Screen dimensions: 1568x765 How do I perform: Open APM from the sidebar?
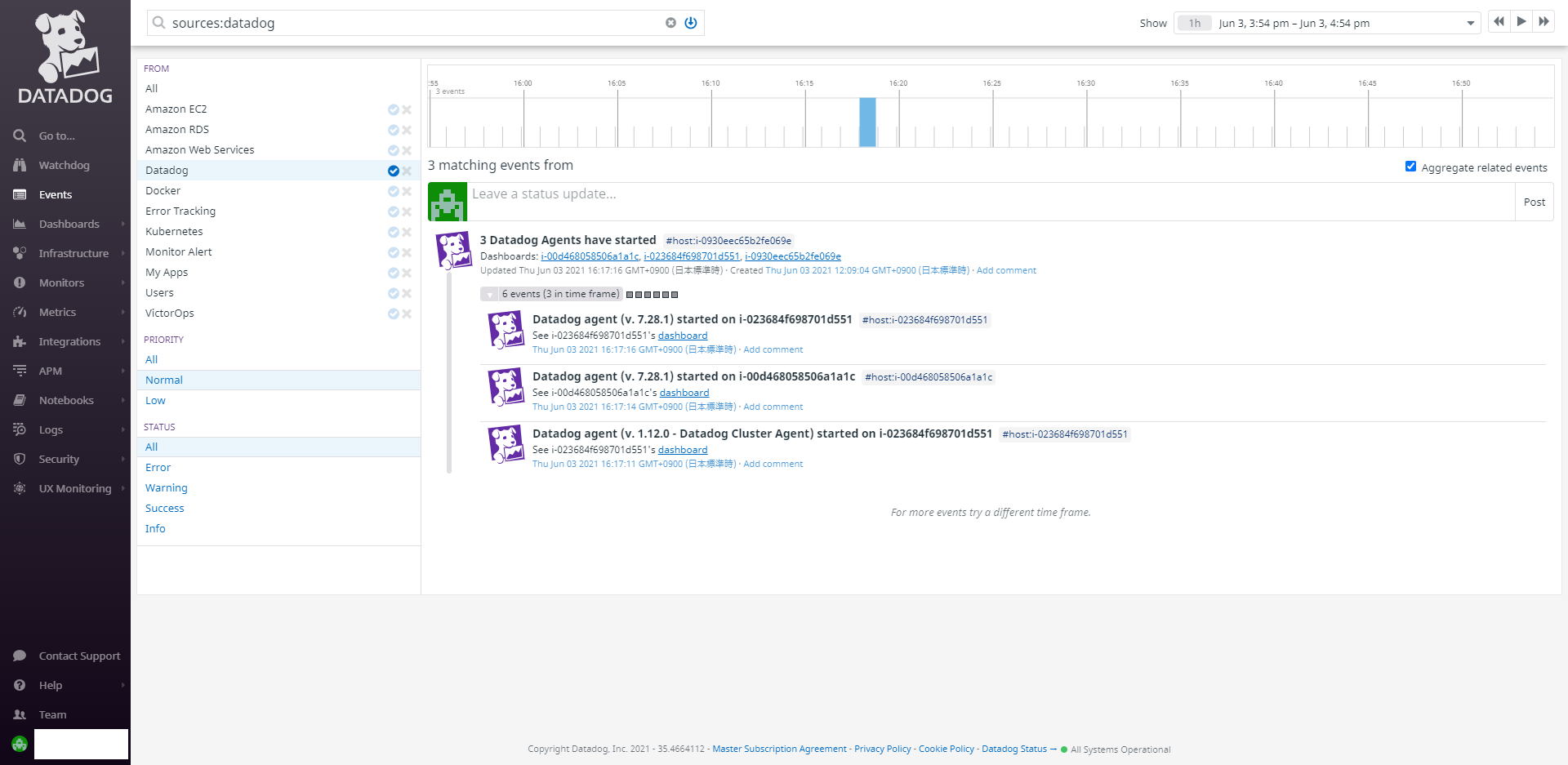[20, 371]
